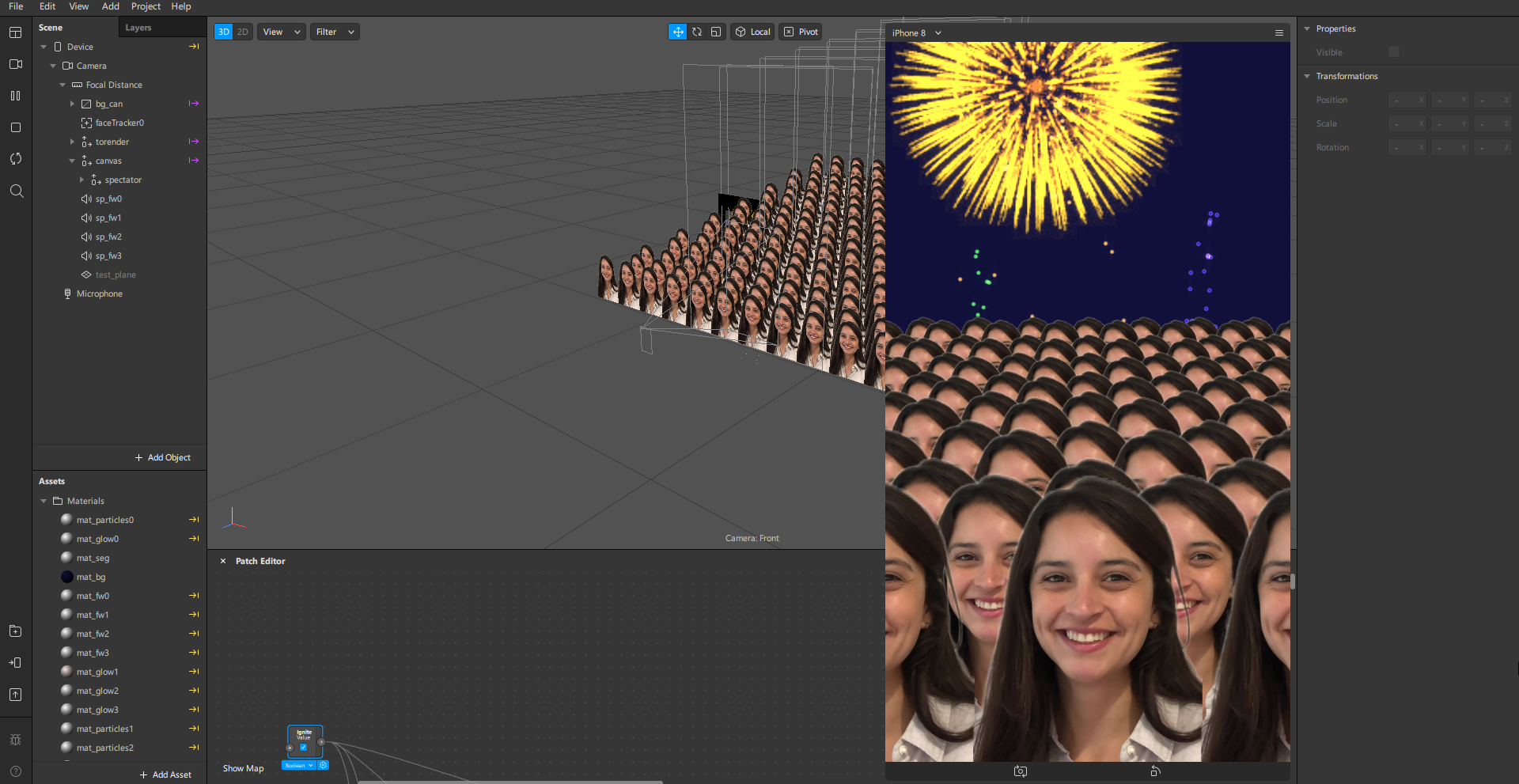Viewport: 1519px width, 784px height.
Task: Select the scale tool icon
Action: coord(716,32)
